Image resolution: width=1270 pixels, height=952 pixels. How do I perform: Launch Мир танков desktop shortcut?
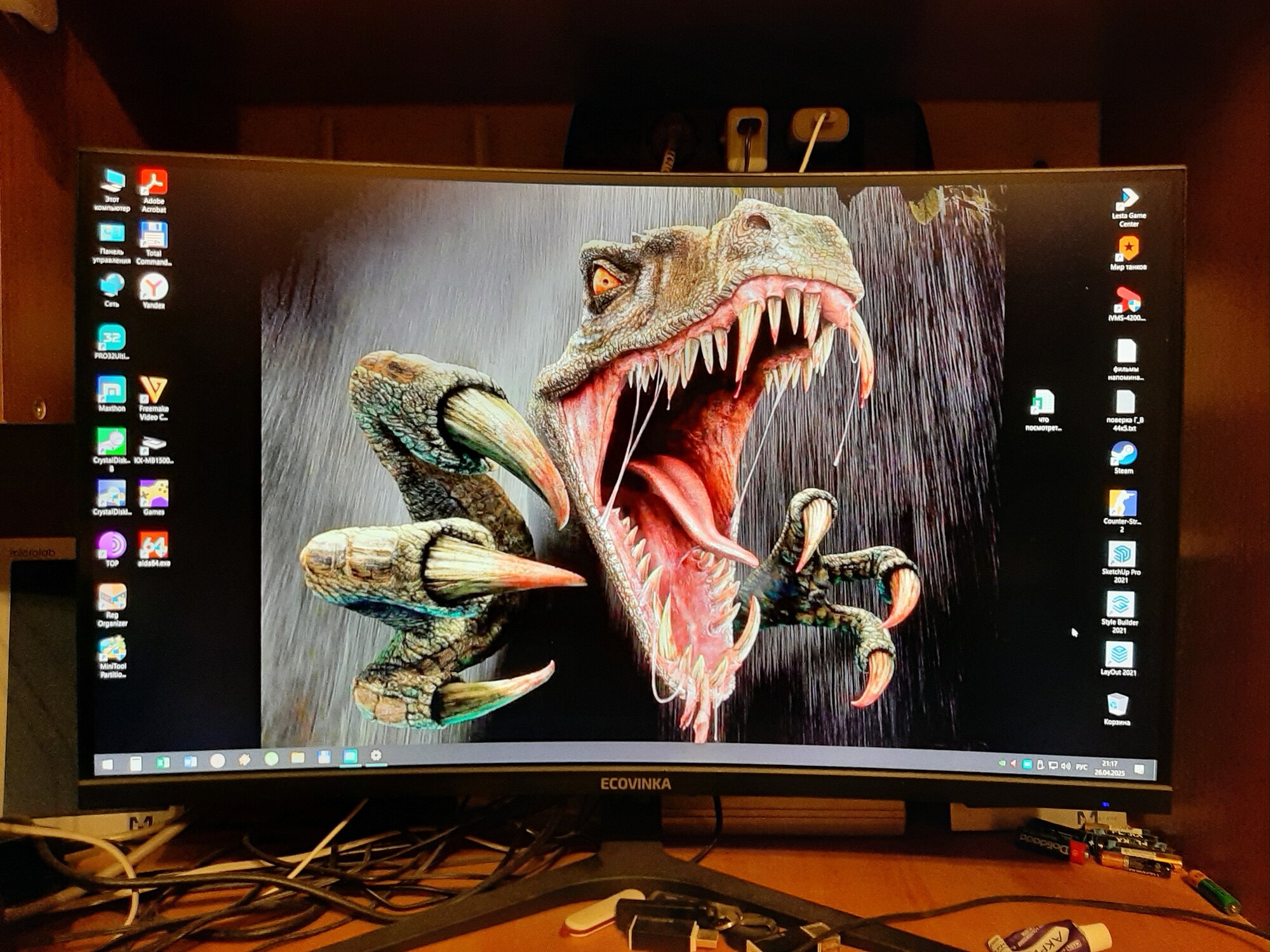coord(1128,253)
